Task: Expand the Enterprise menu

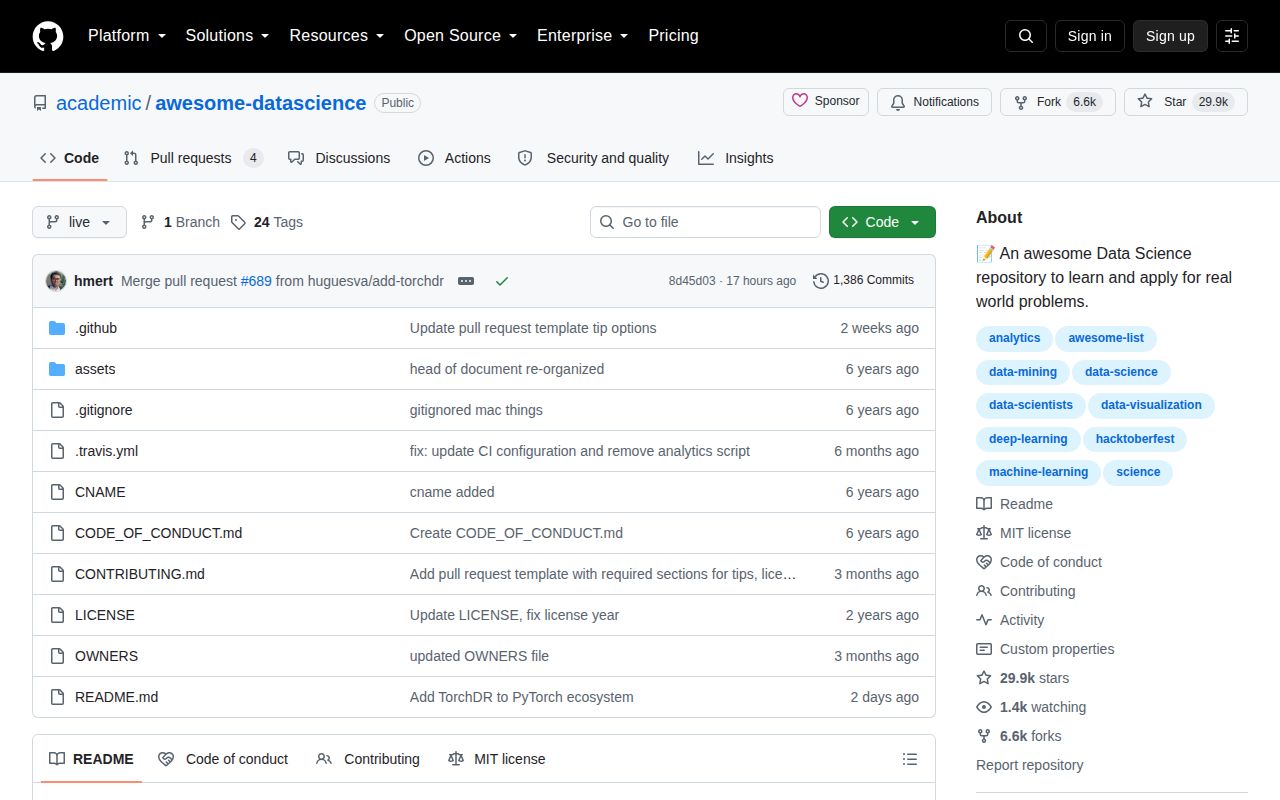Action: 582,36
